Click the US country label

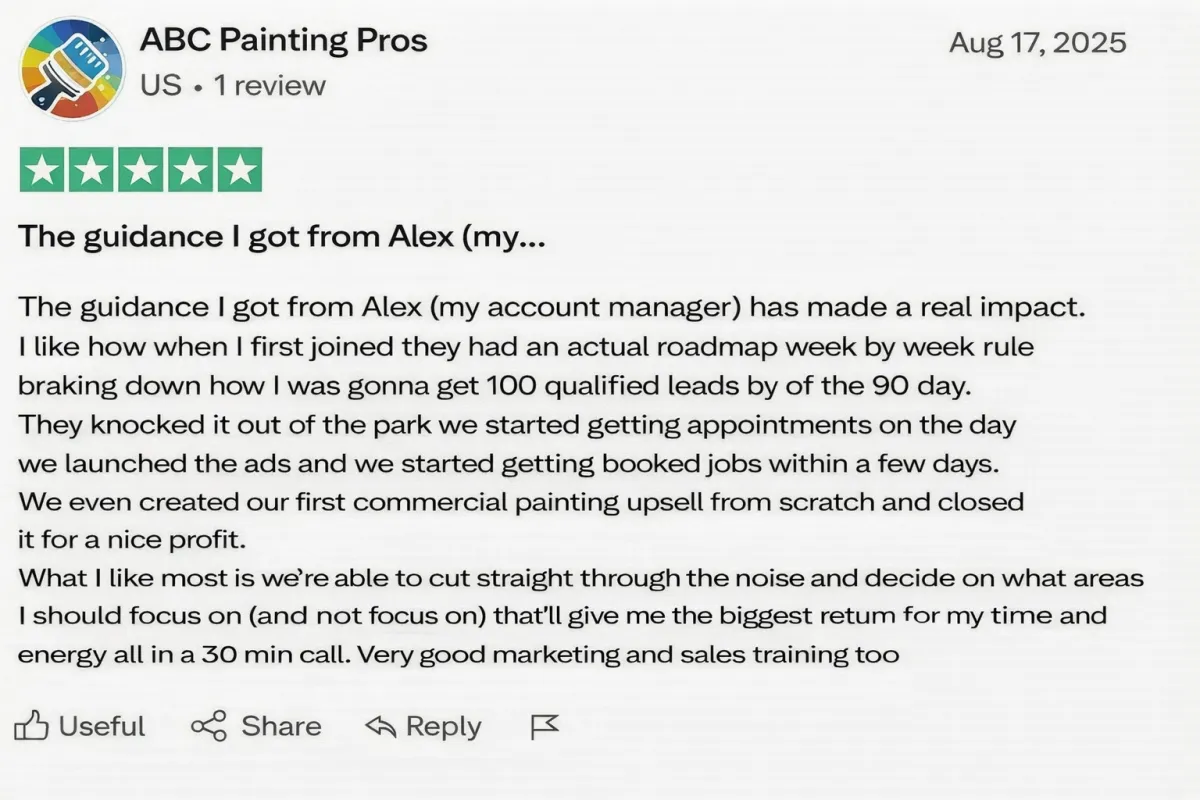[x=160, y=86]
